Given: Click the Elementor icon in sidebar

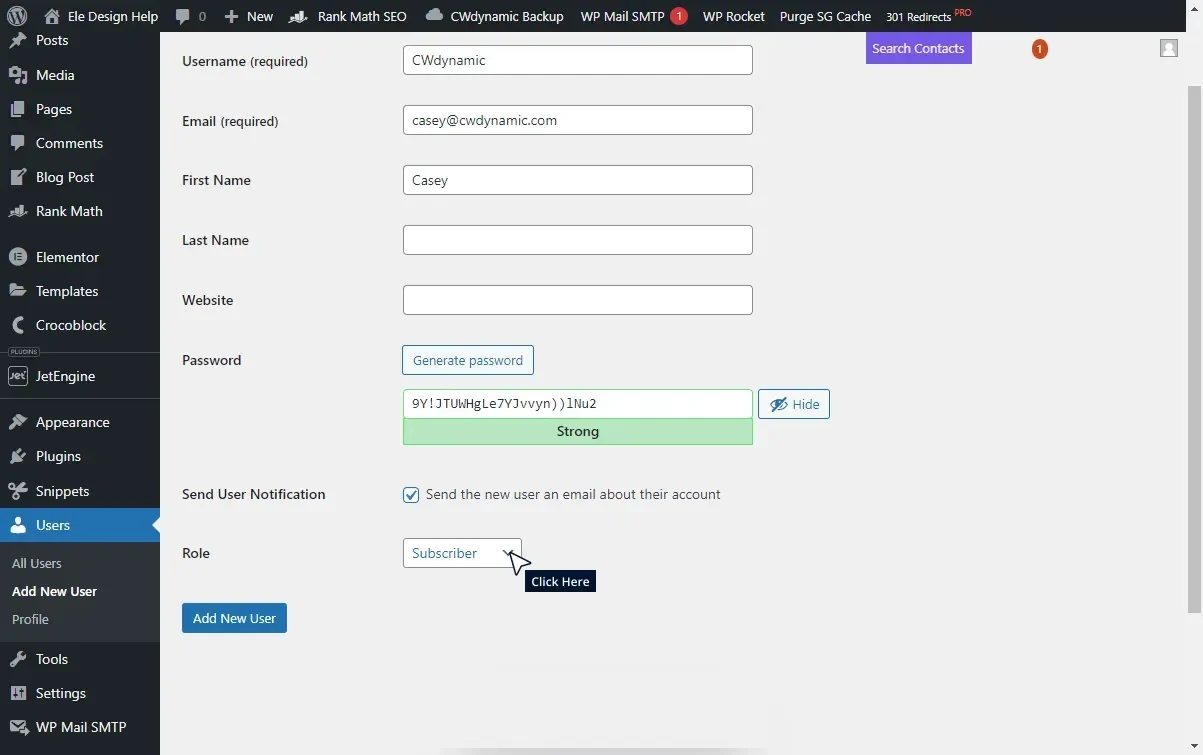Looking at the screenshot, I should click(17, 257).
